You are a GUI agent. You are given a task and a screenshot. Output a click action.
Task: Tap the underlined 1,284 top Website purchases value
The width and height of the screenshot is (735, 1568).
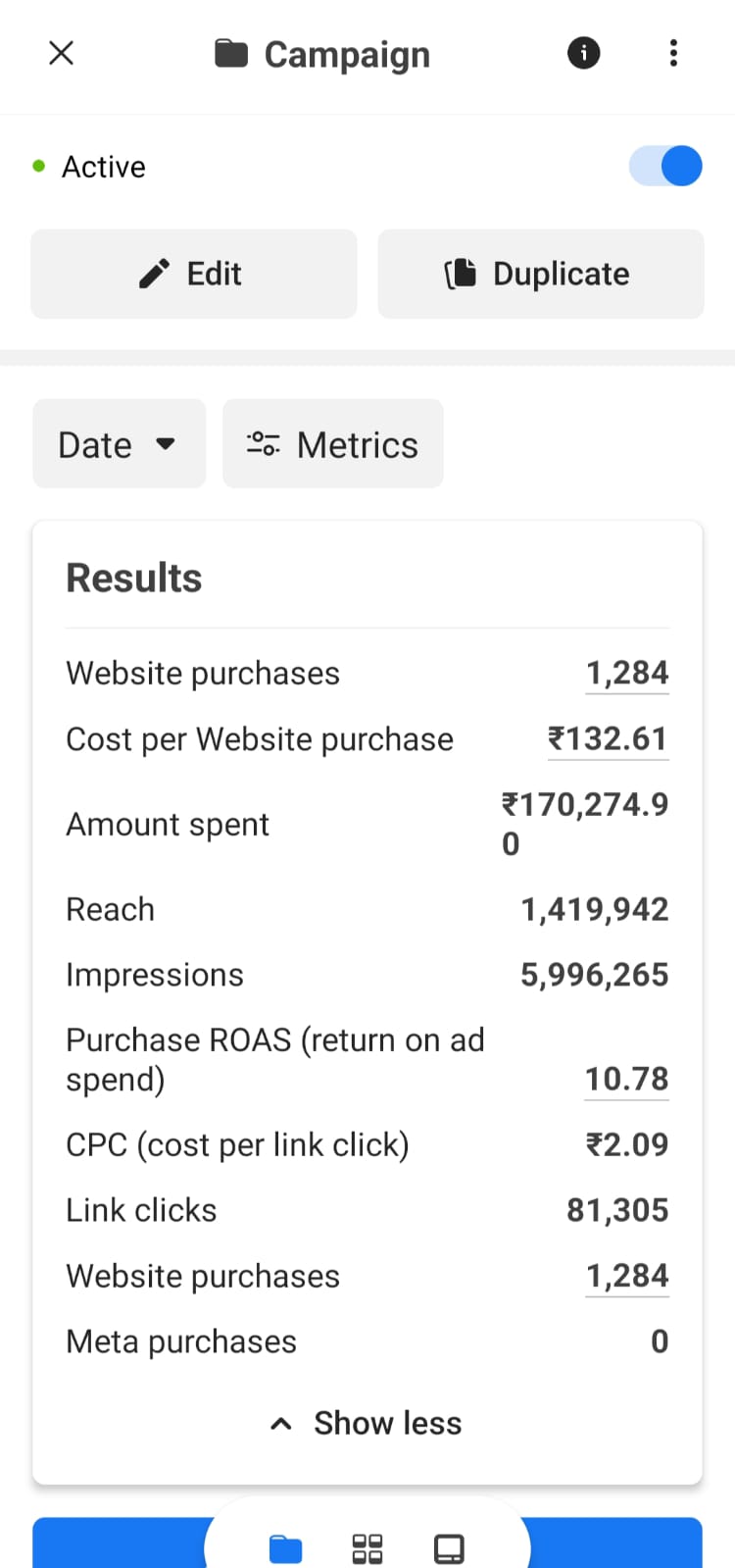click(627, 673)
